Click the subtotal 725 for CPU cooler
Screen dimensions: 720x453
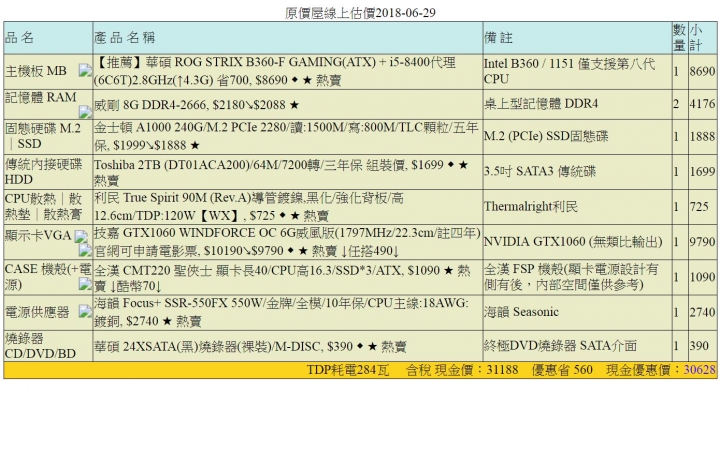point(699,207)
